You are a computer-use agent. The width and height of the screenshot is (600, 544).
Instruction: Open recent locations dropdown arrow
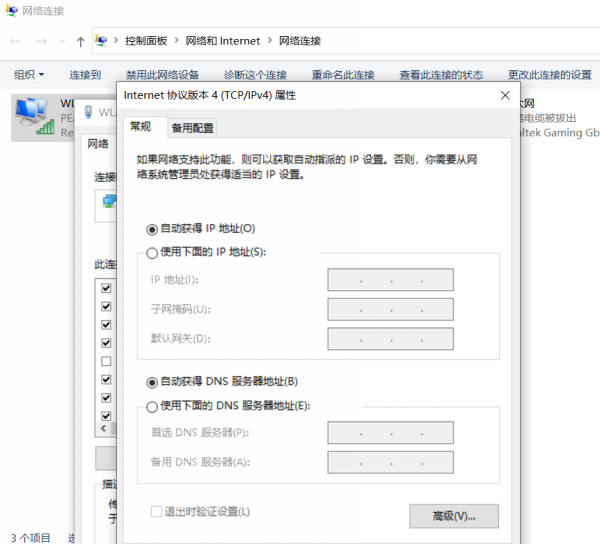tap(63, 41)
